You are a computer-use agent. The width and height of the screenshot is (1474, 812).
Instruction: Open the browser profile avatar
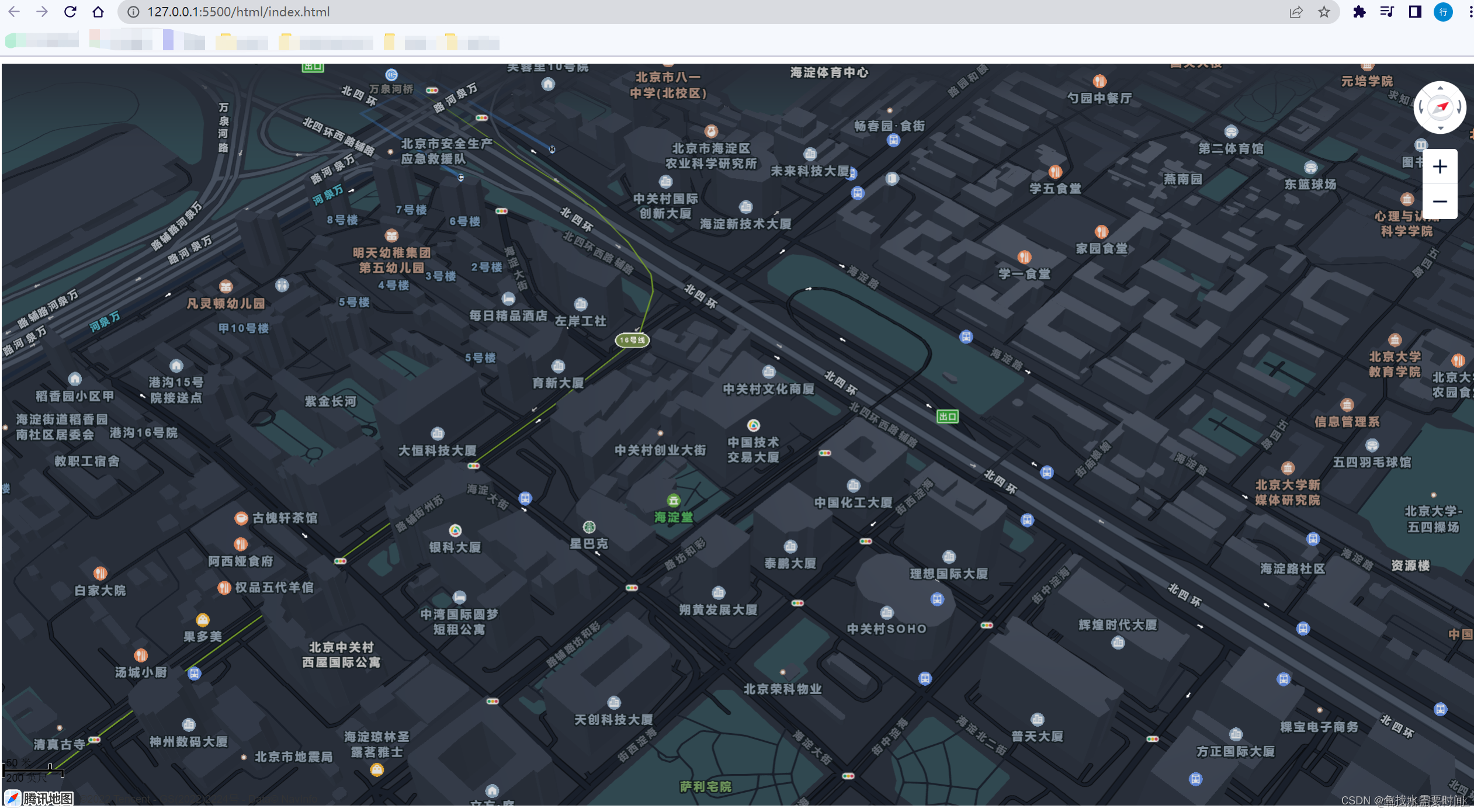point(1443,12)
